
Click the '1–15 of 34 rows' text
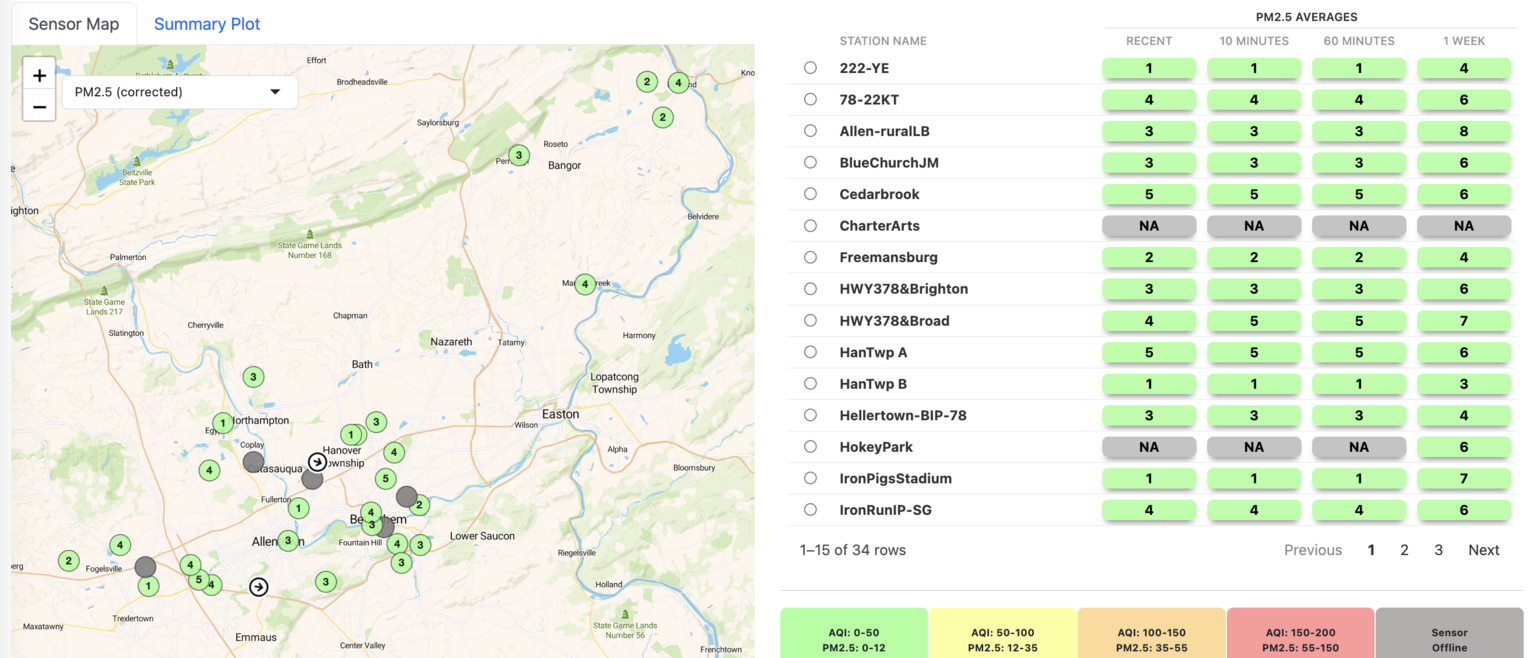tap(852, 550)
